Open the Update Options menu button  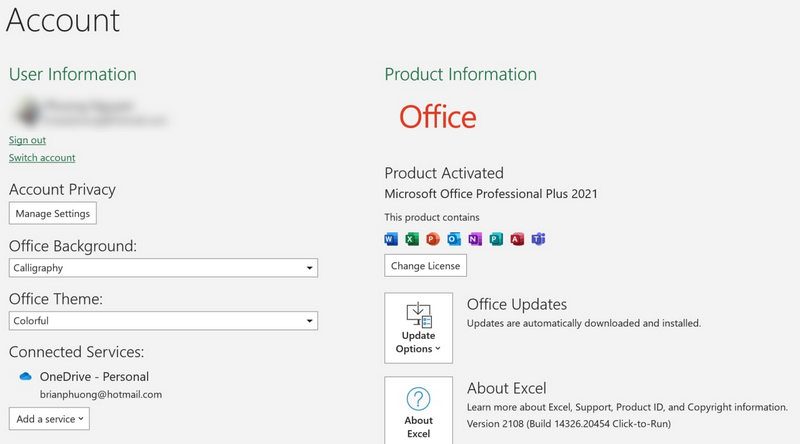pos(418,328)
